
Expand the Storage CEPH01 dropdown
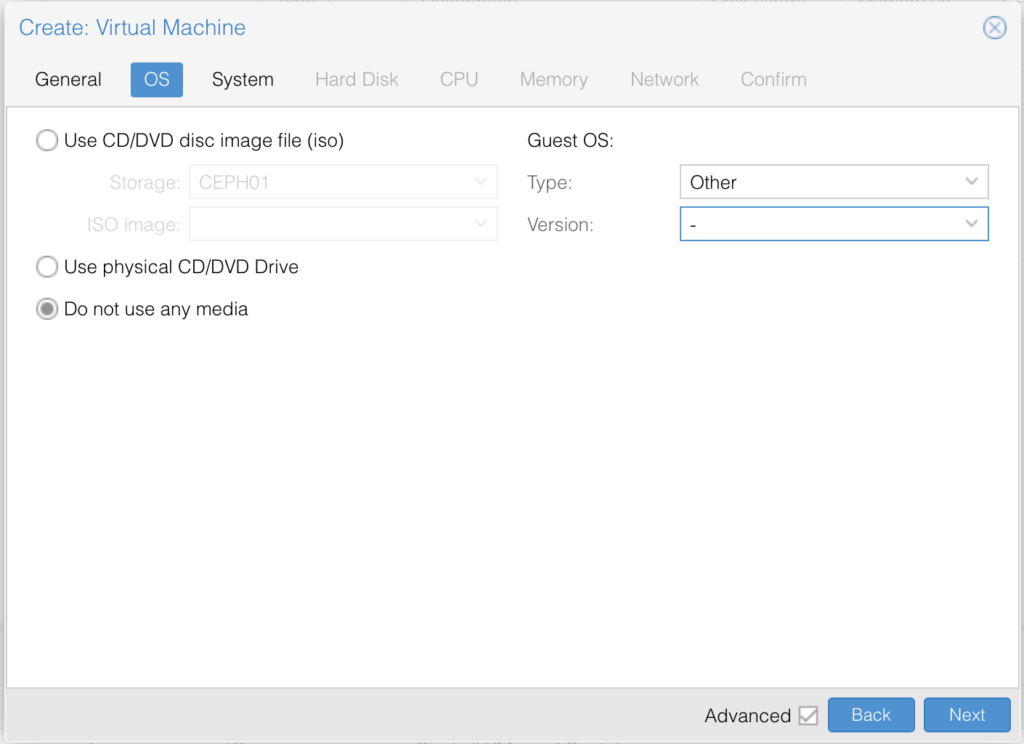[x=481, y=183]
